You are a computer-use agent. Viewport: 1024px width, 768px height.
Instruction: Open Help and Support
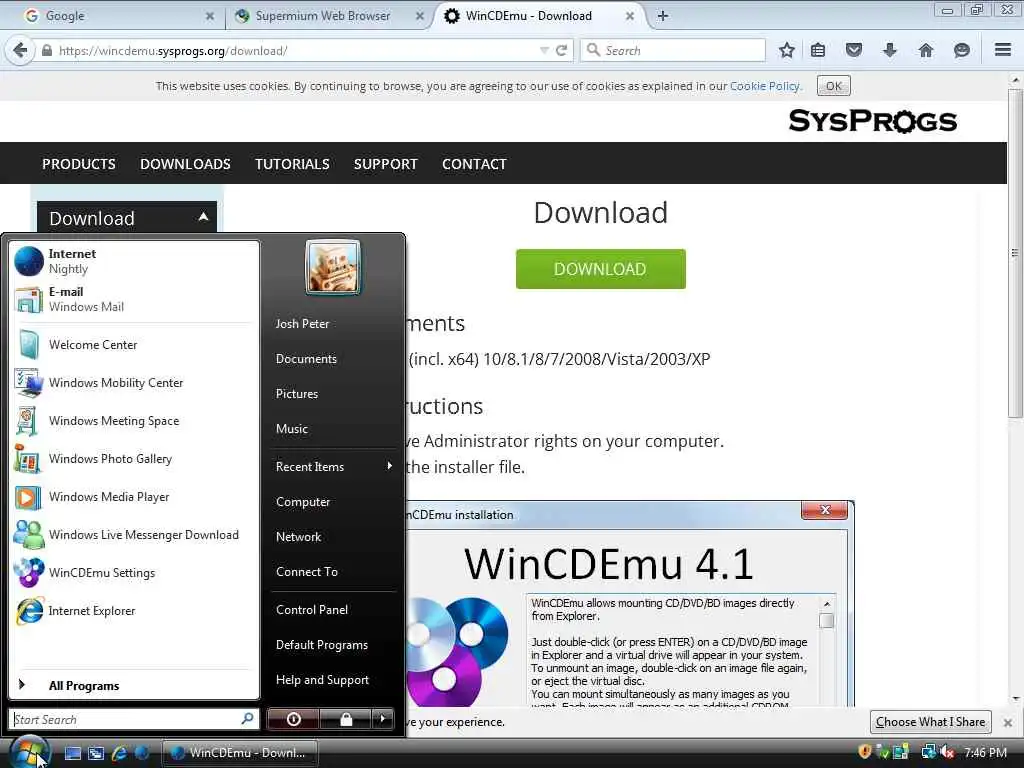(x=333, y=680)
